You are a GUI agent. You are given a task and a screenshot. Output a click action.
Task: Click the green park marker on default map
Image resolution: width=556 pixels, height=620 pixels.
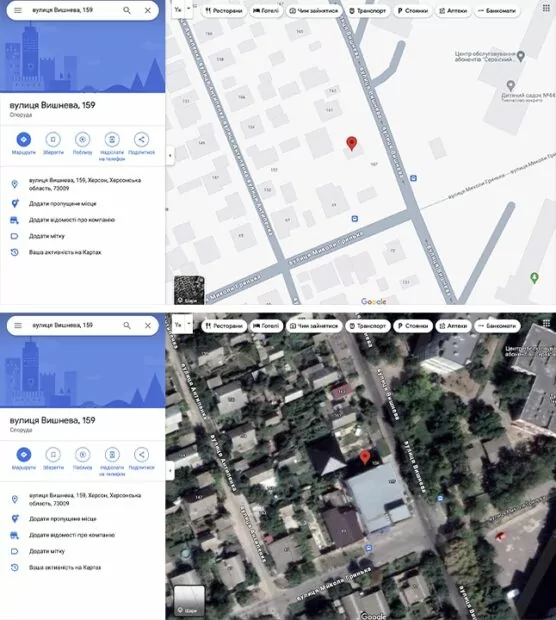[x=534, y=278]
